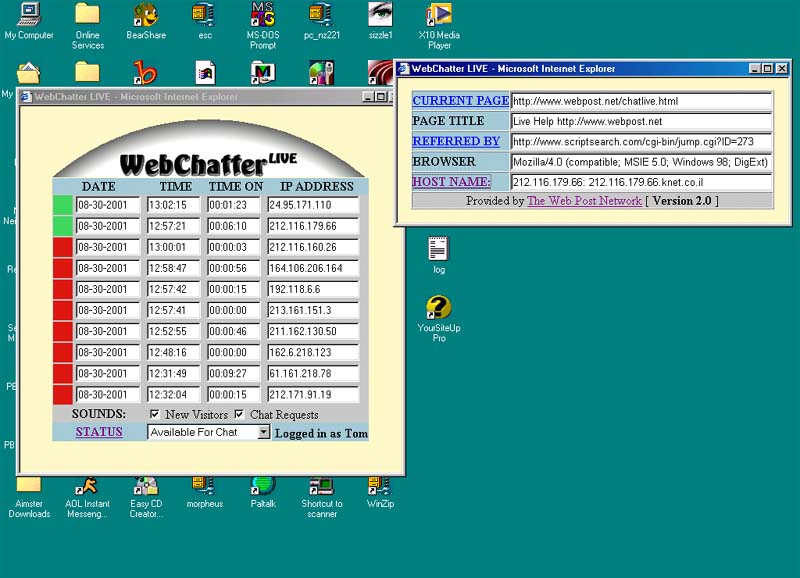Click the IP address field 162.6.218.123
The height and width of the screenshot is (578, 800).
[313, 353]
